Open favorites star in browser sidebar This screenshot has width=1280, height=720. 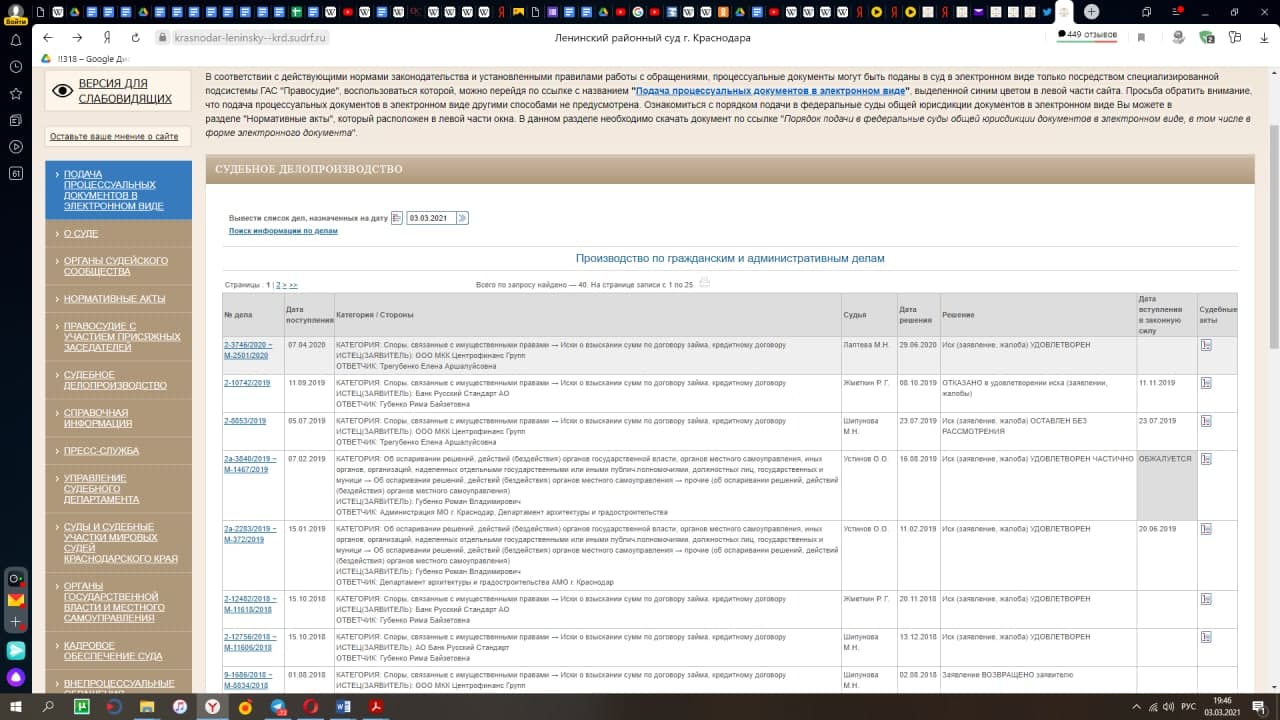pos(16,93)
